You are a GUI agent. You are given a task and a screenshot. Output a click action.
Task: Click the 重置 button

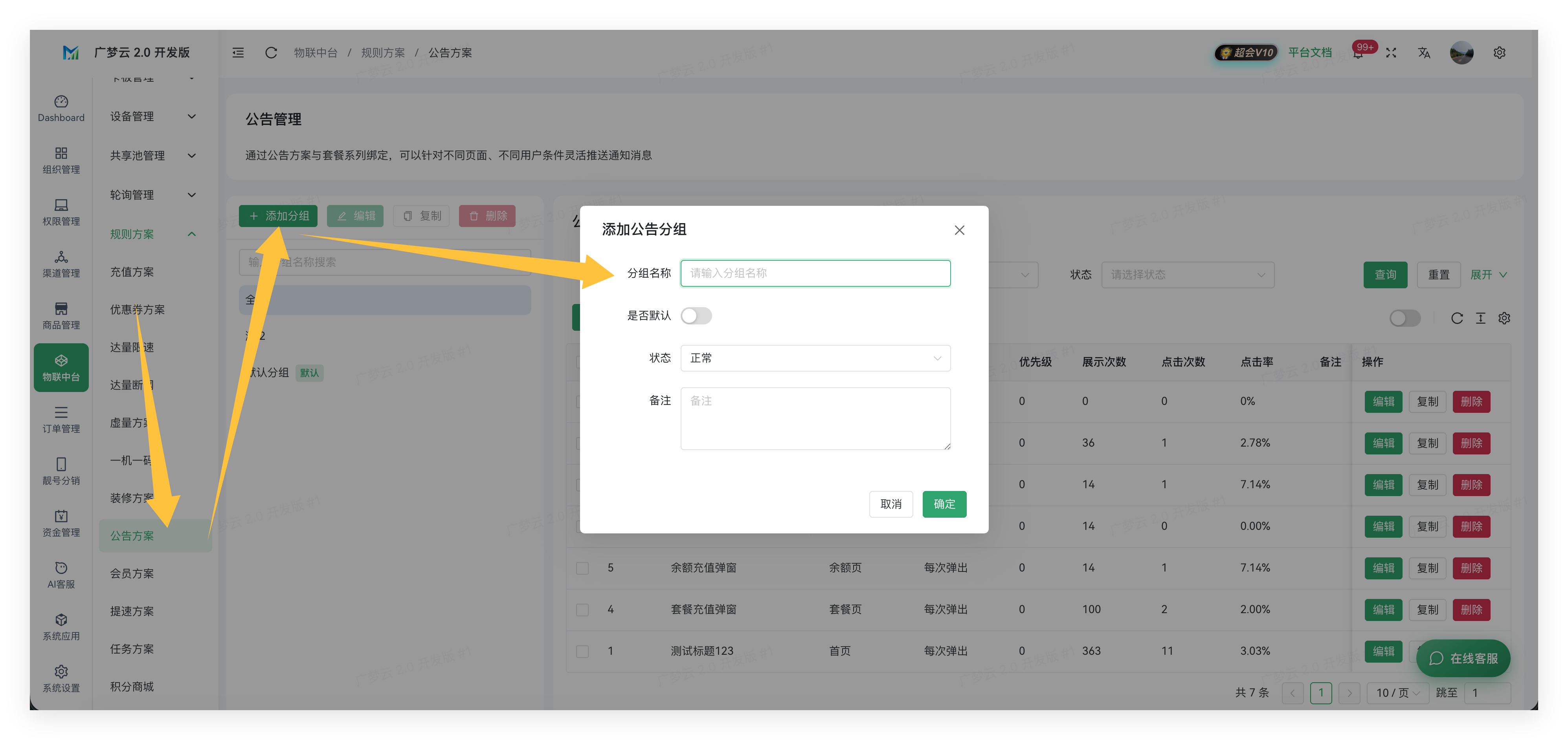point(1438,275)
